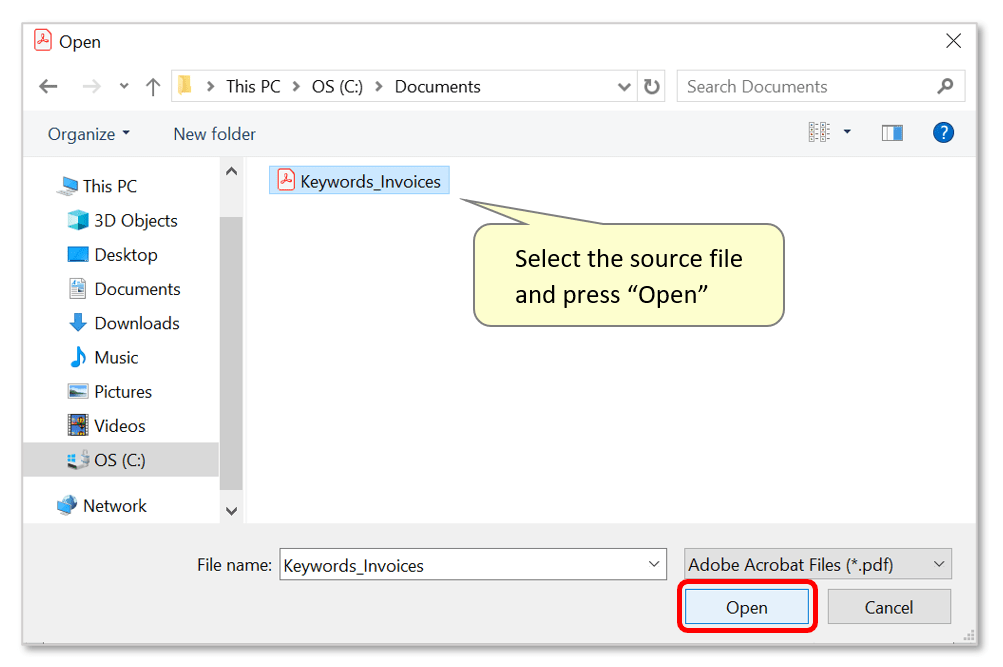Open Music in the sidebar
The height and width of the screenshot is (667, 1003).
(x=104, y=357)
